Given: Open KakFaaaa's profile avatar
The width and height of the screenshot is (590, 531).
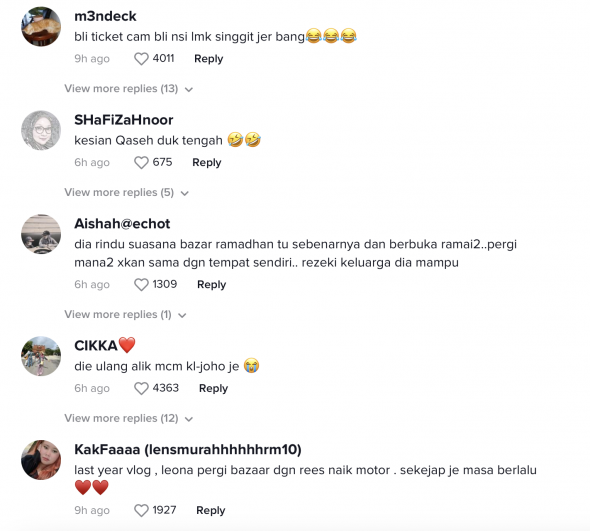Looking at the screenshot, I should (x=41, y=460).
